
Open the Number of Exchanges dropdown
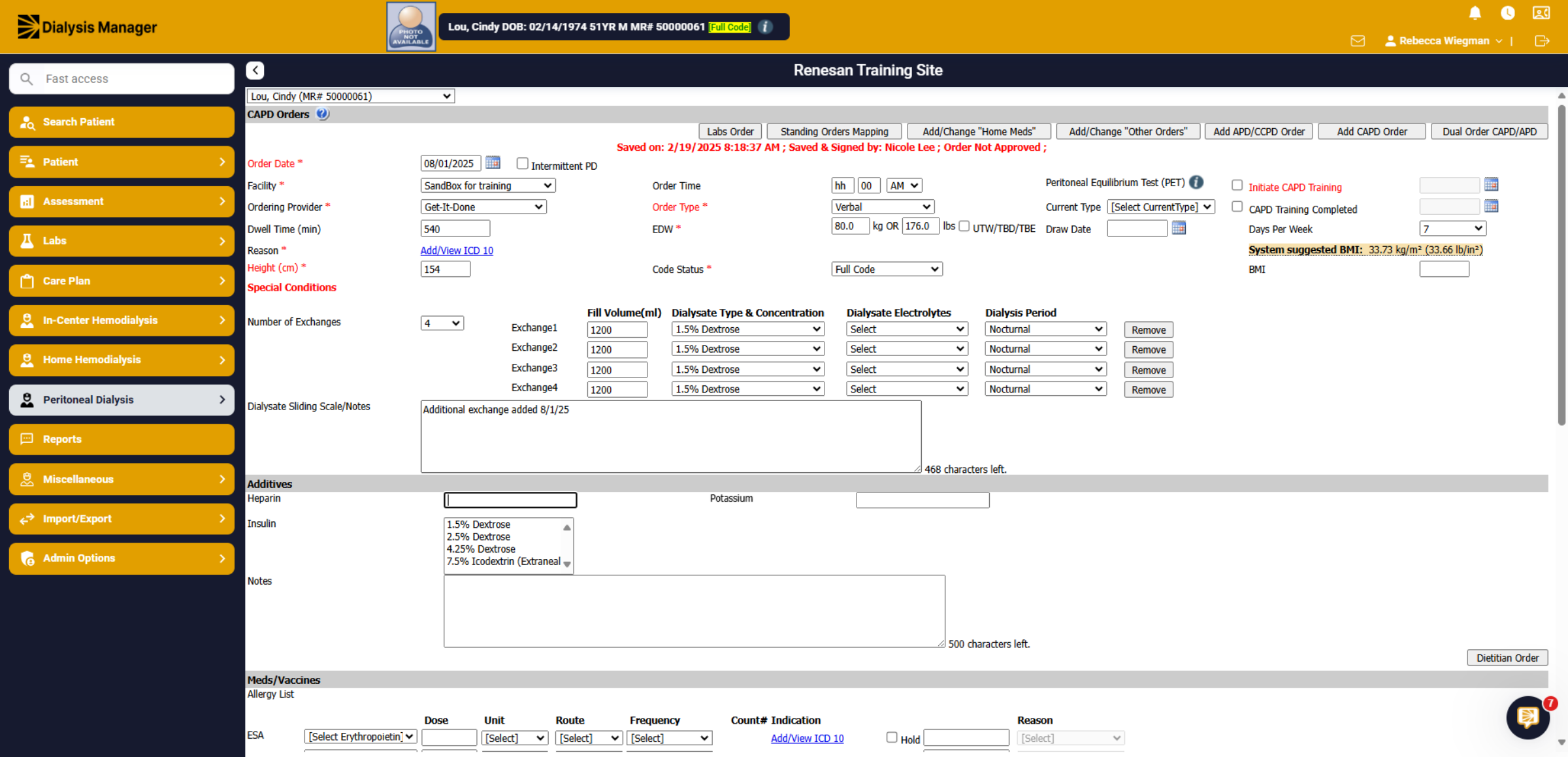coord(442,323)
